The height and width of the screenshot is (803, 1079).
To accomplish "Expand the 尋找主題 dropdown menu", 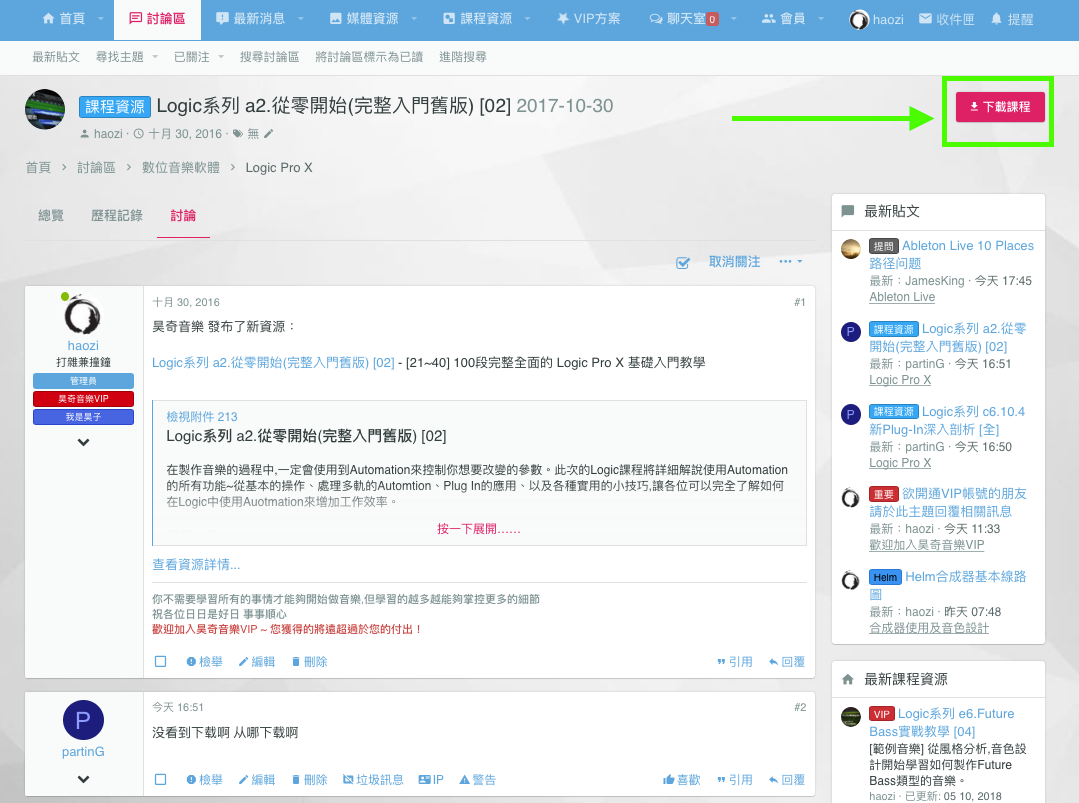I will 156,57.
